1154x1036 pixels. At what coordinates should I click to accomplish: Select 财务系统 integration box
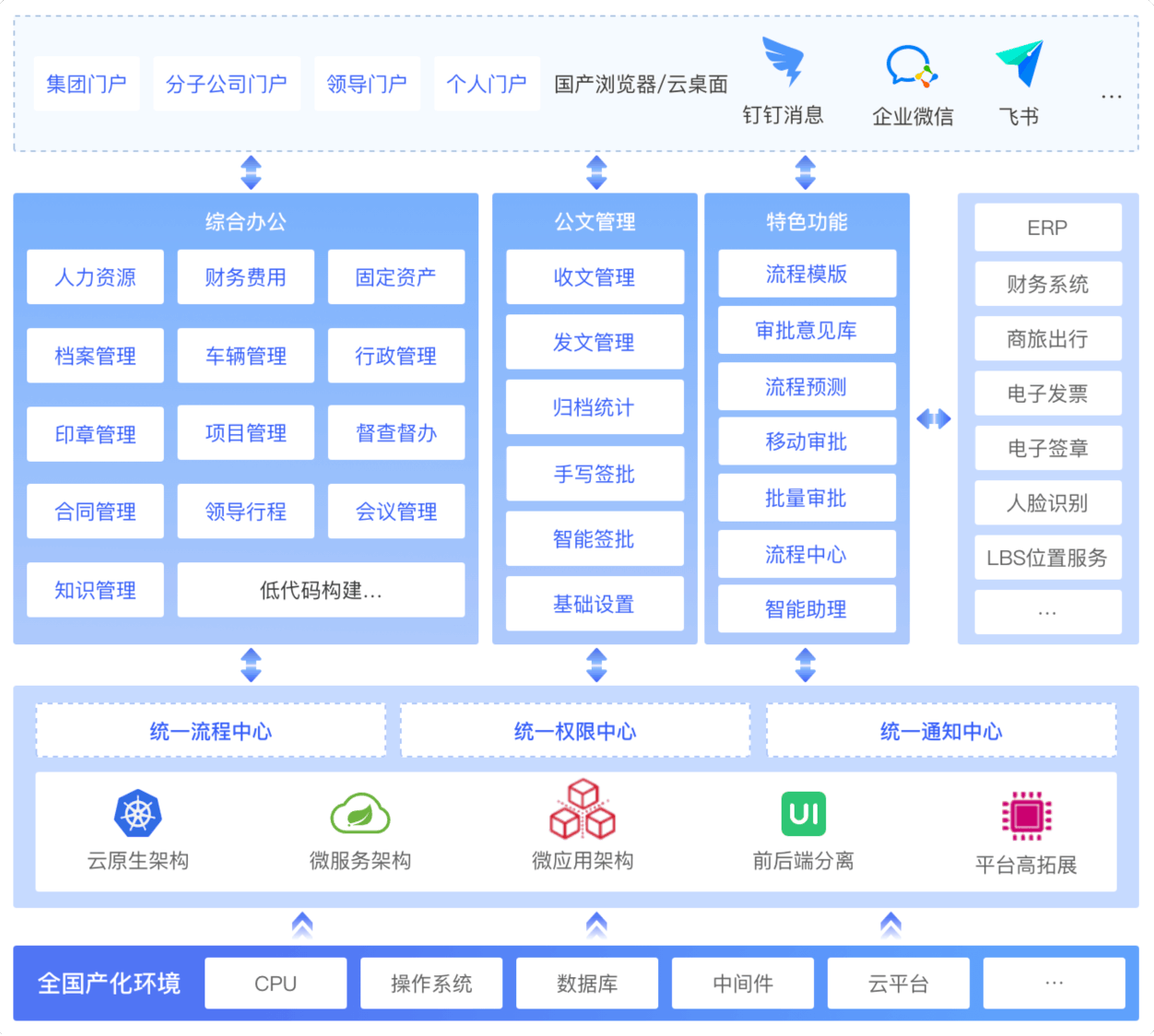point(1048,284)
